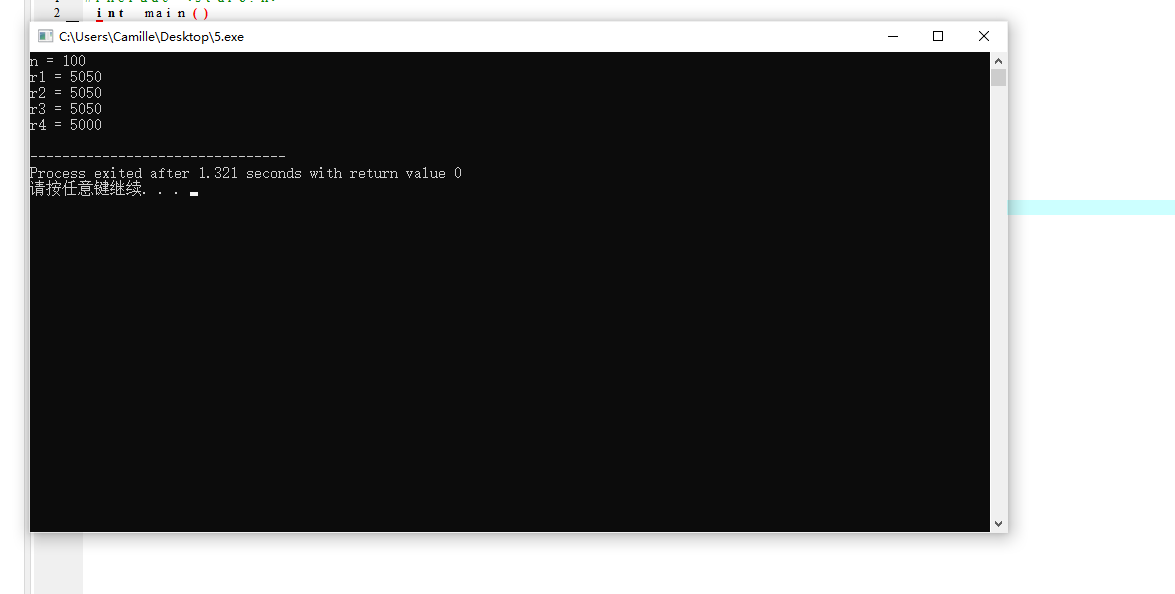
Task: Click the 请按任意键继续 prompt text
Action: 86,189
